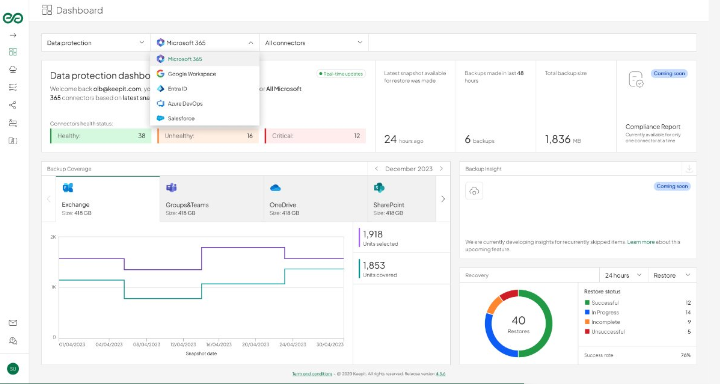Select Entra ID from the list
Screen dimensions: 720x384
pos(205,89)
